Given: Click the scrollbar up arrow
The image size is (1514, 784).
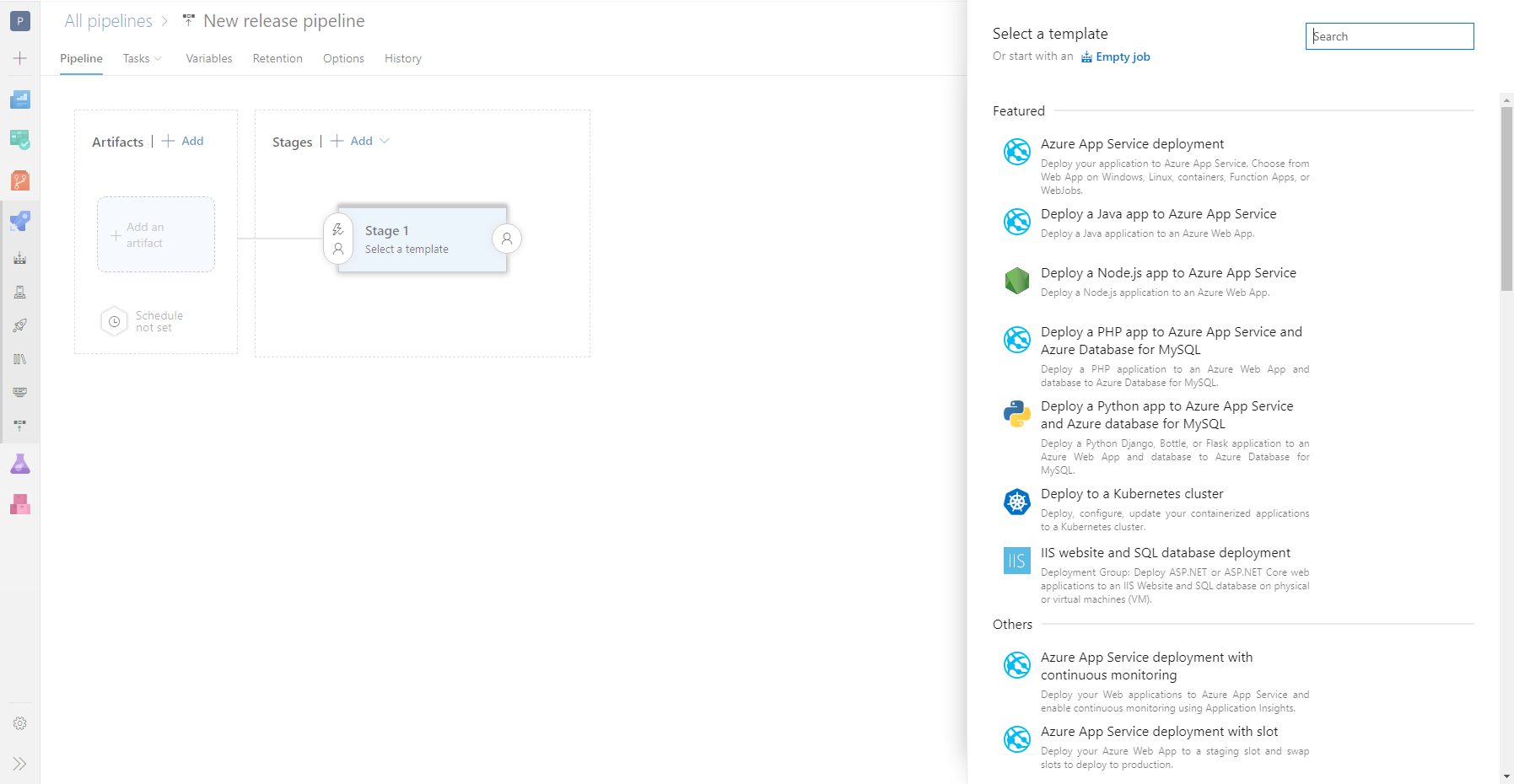Looking at the screenshot, I should (1506, 99).
